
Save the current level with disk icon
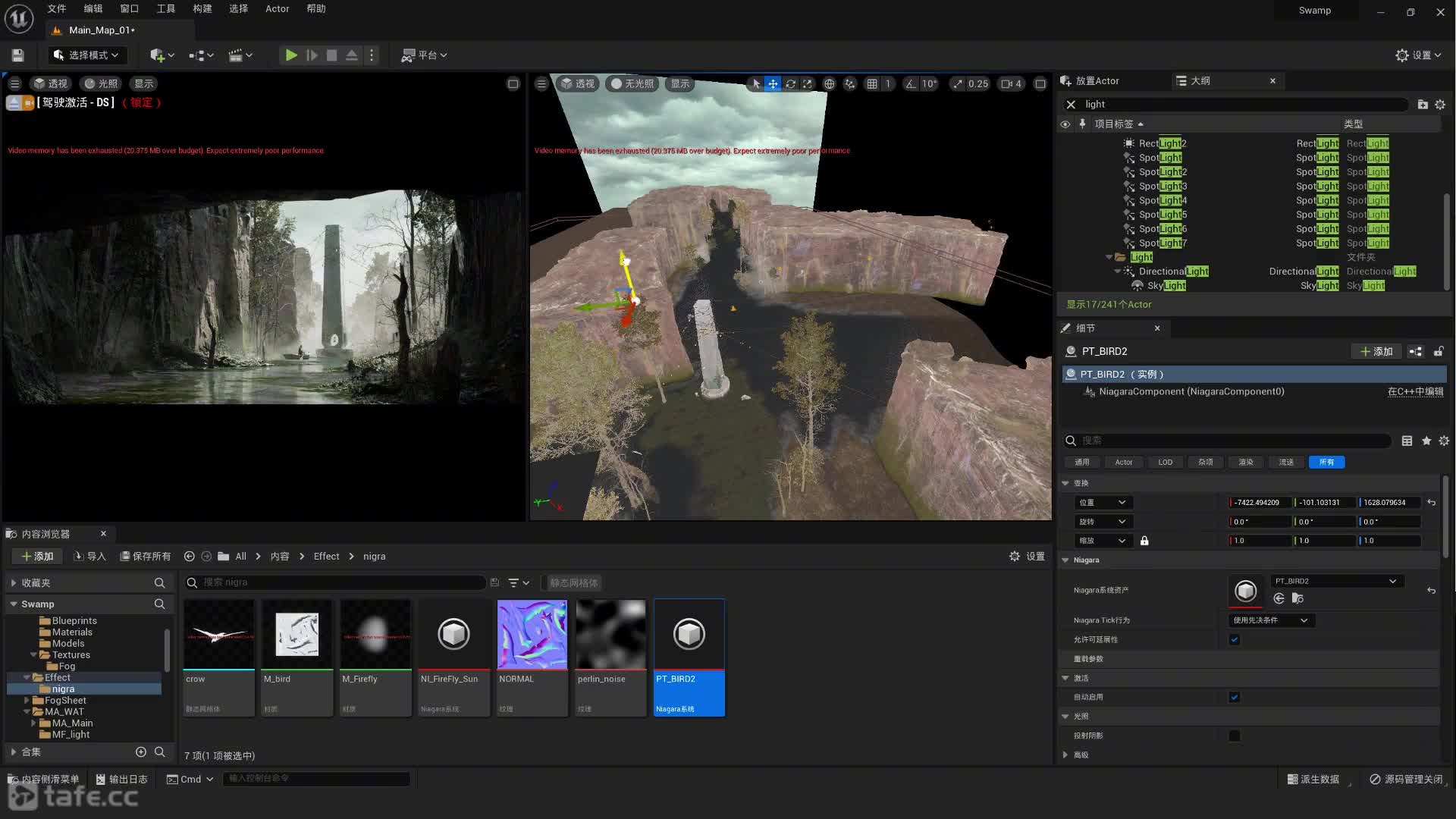point(18,55)
